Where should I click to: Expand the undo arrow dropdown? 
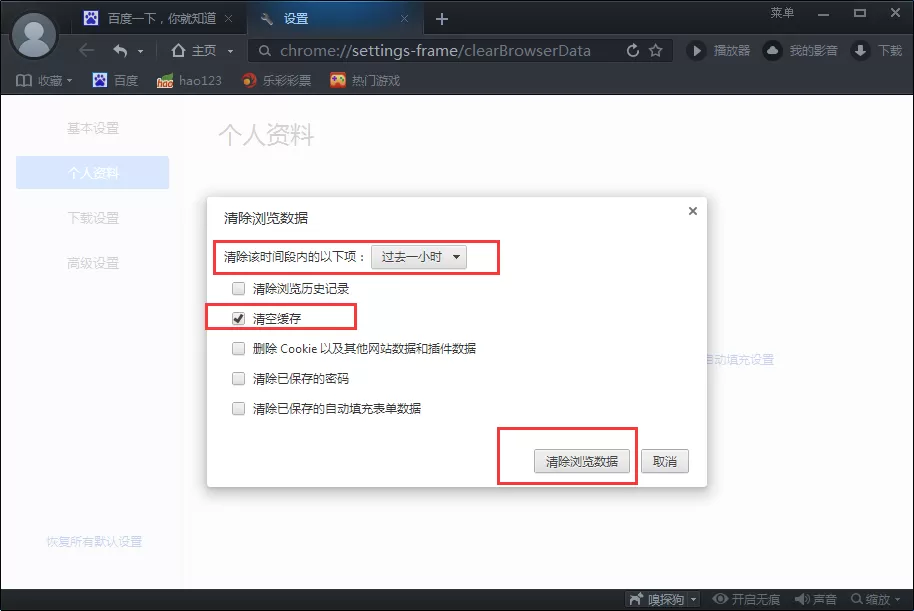[140, 51]
